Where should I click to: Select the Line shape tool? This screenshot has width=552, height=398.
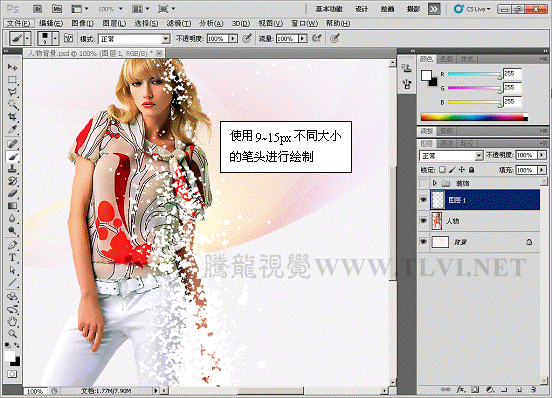[x=12, y=283]
